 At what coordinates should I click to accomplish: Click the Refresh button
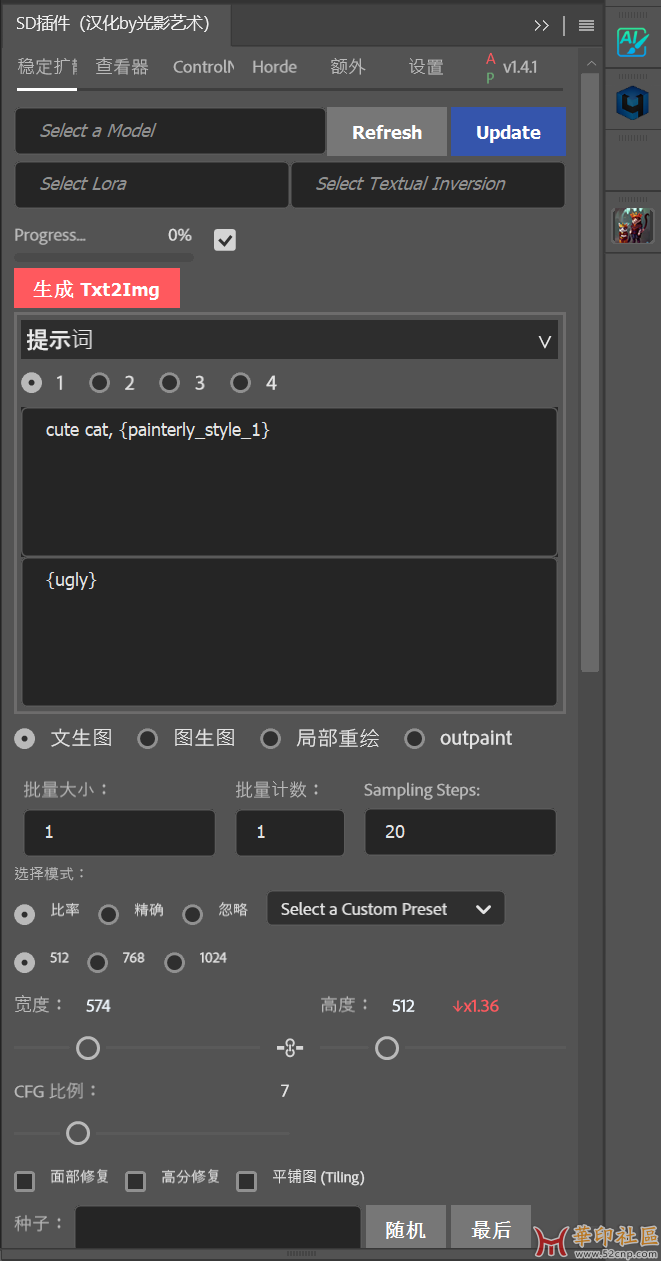point(387,132)
